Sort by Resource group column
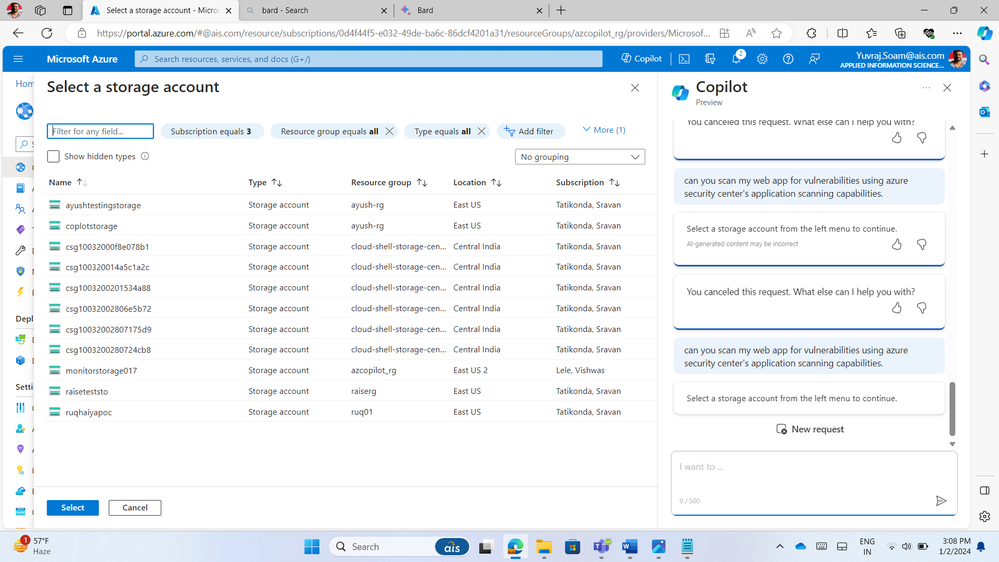This screenshot has height=562, width=999. 389,182
